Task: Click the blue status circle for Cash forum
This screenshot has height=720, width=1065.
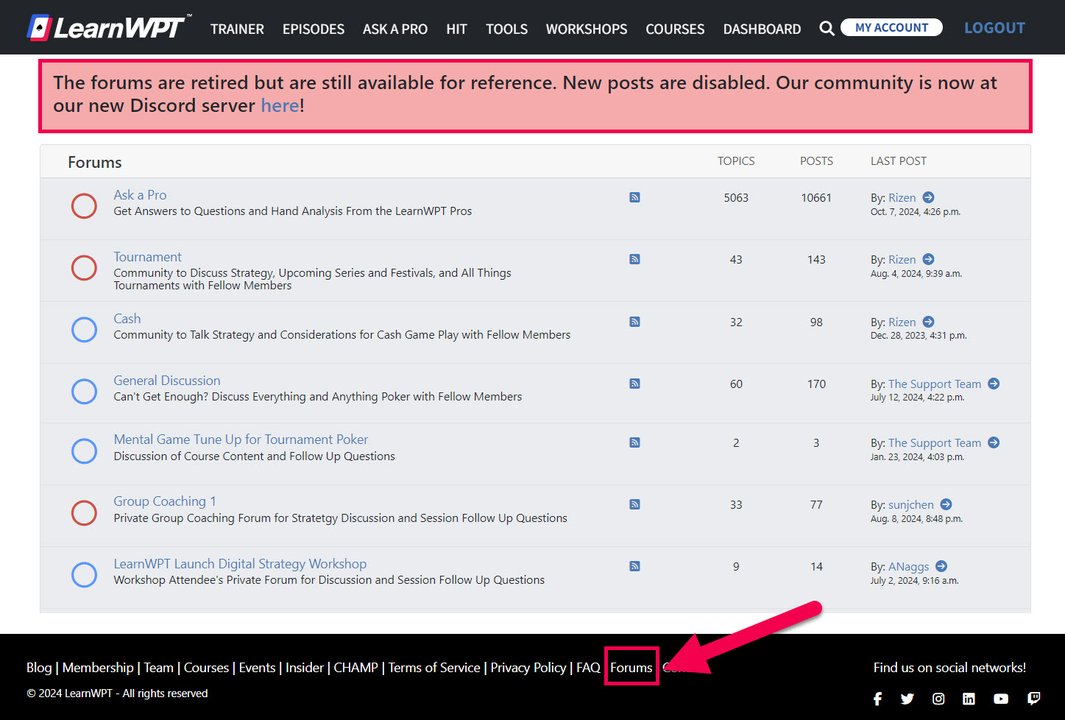Action: 84,329
